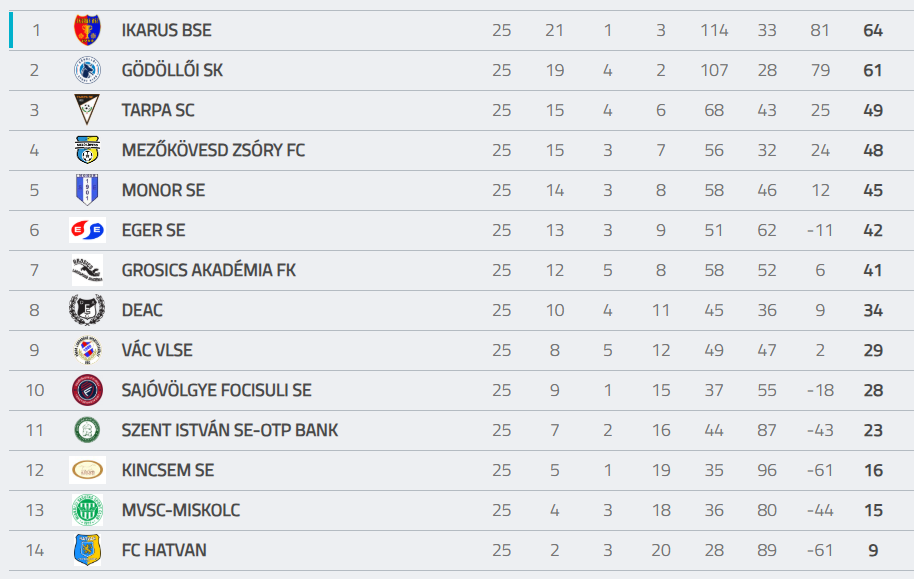Select the Grosics Akadémia FK logo

[87, 269]
